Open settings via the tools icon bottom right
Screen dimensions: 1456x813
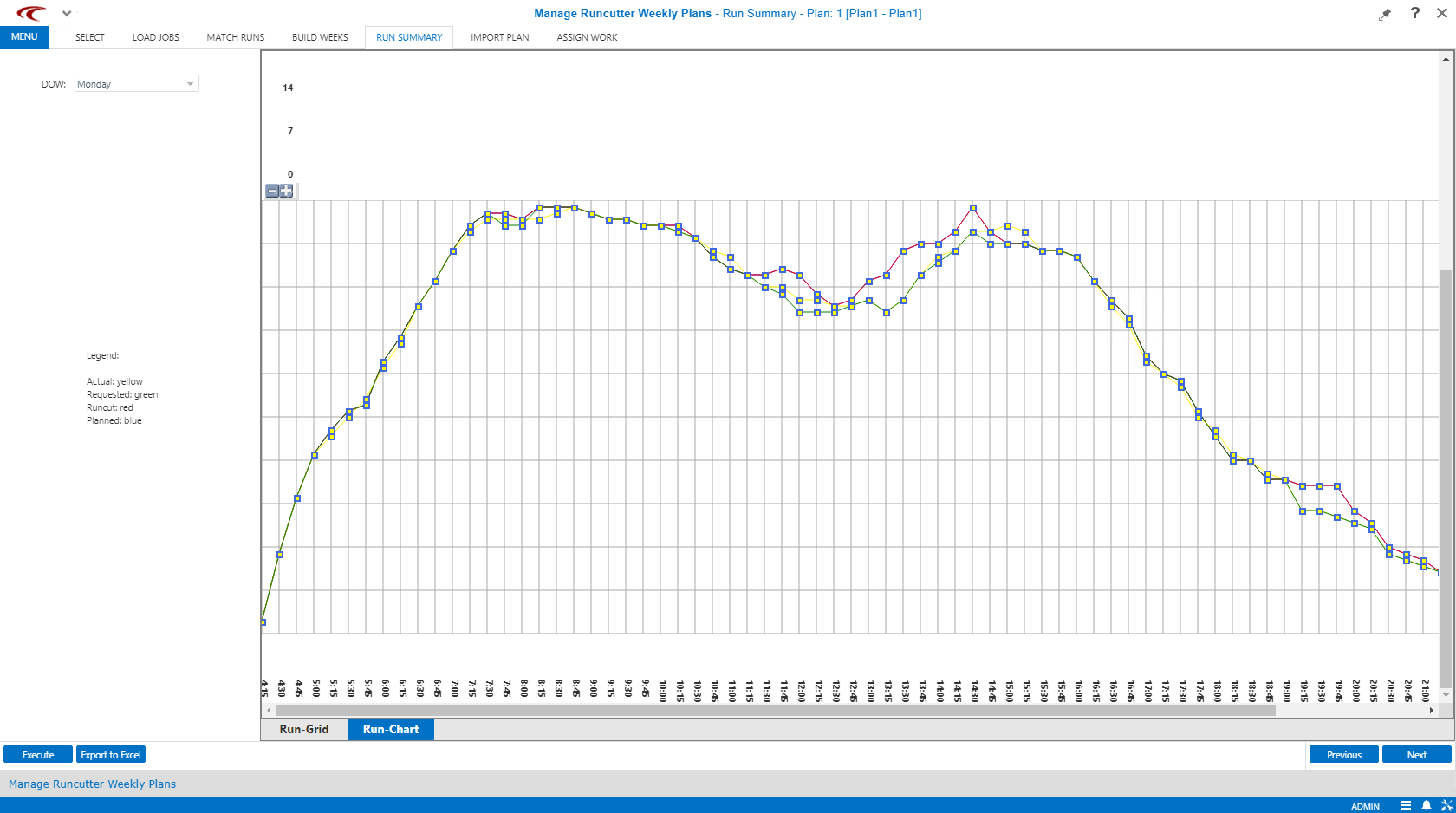click(x=1446, y=805)
